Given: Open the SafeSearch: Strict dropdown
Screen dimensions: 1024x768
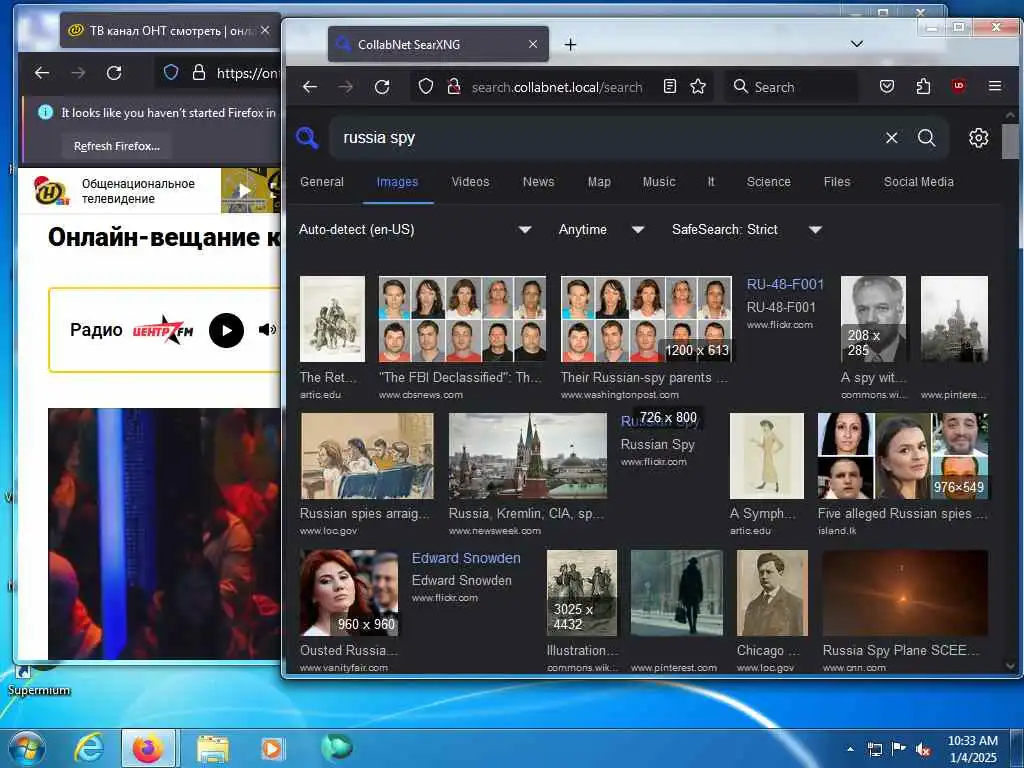Looking at the screenshot, I should (x=746, y=229).
